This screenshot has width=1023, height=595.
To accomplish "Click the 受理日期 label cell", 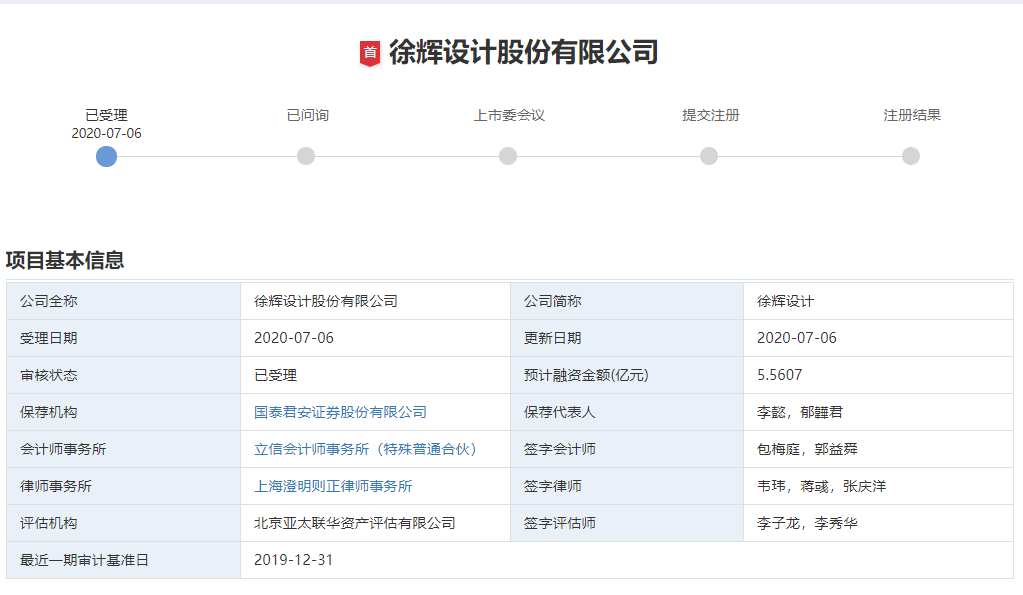I will point(123,338).
